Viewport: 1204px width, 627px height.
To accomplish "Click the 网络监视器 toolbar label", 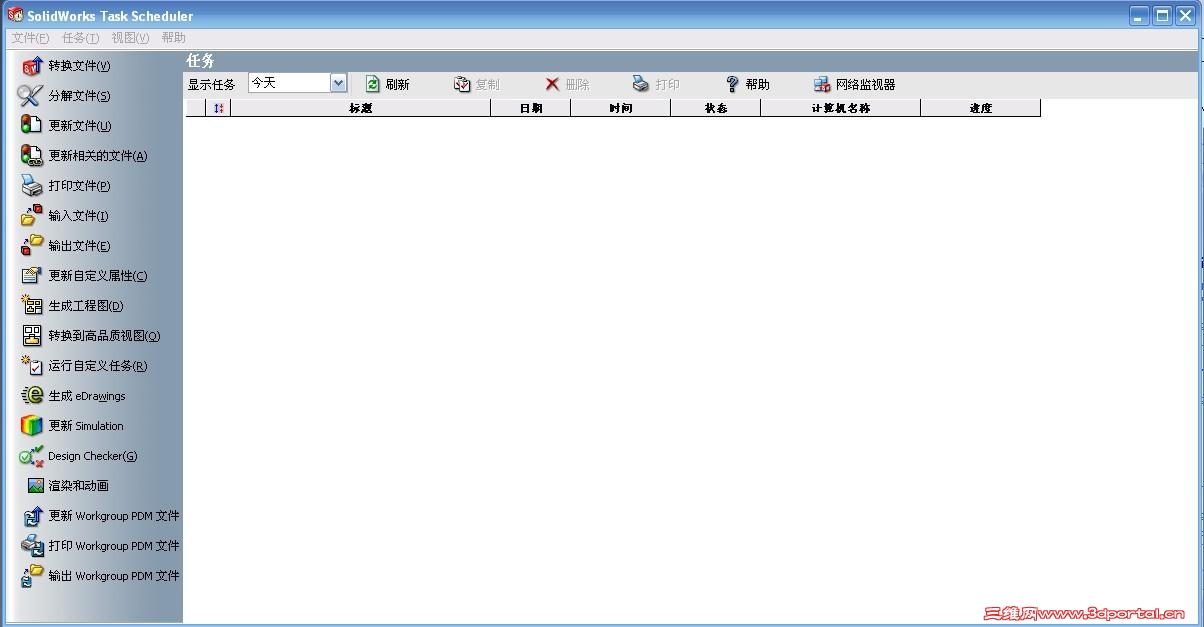I will click(866, 85).
